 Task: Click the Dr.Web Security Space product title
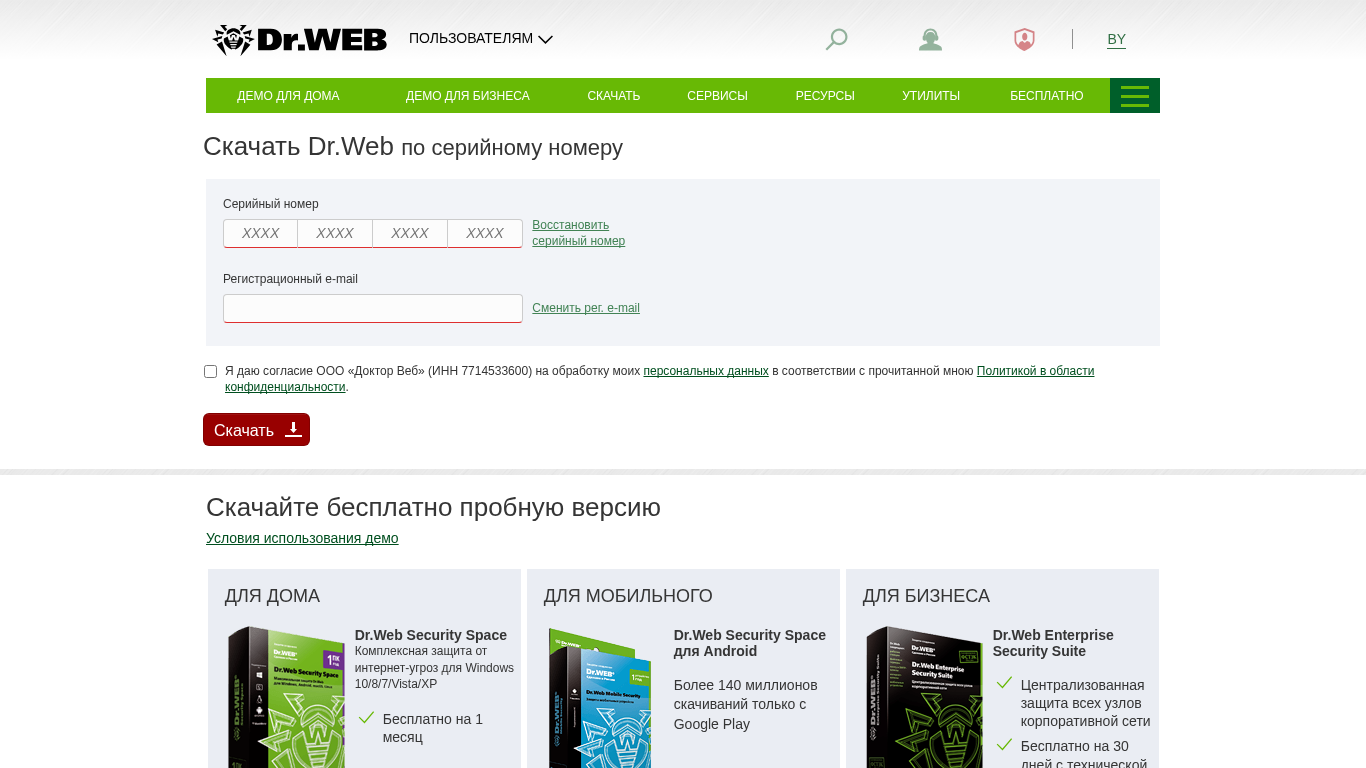point(431,635)
